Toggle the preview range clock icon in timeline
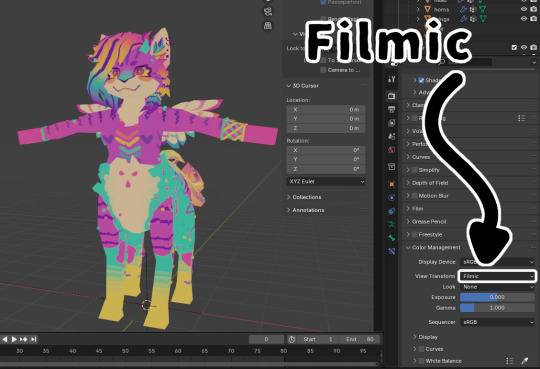The height and width of the screenshot is (369, 540). click(292, 339)
